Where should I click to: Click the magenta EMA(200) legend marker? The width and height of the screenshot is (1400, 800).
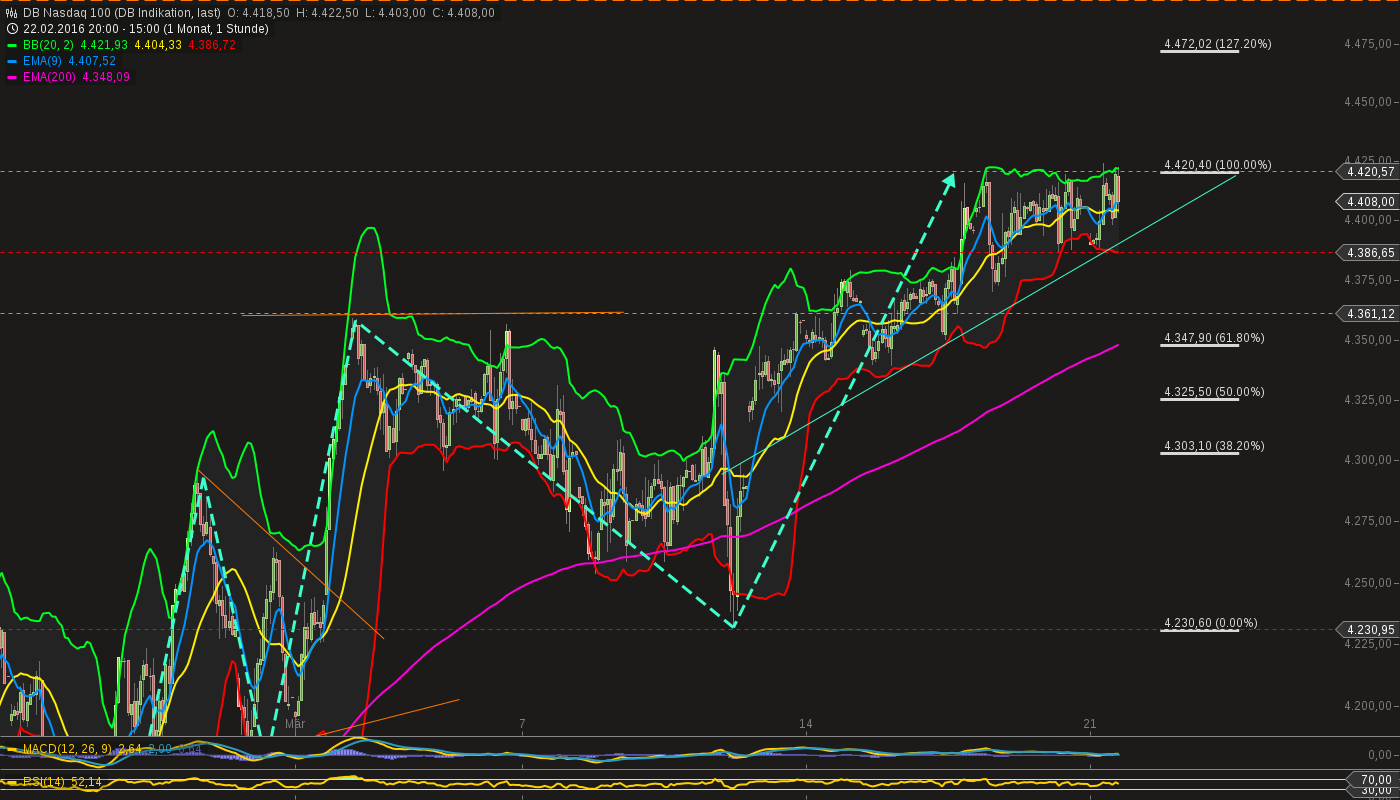click(x=14, y=76)
